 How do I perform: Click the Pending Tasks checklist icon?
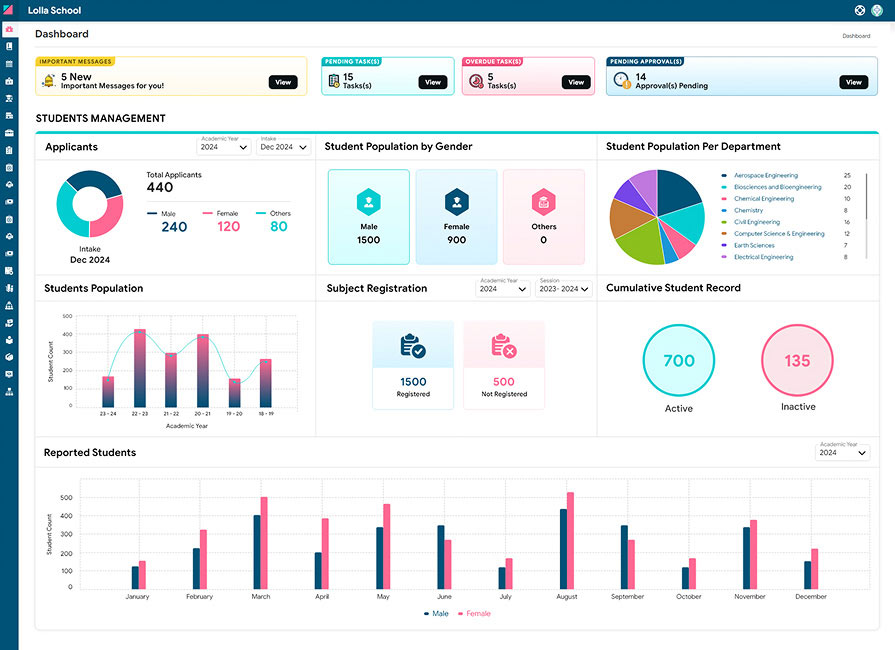click(x=334, y=81)
